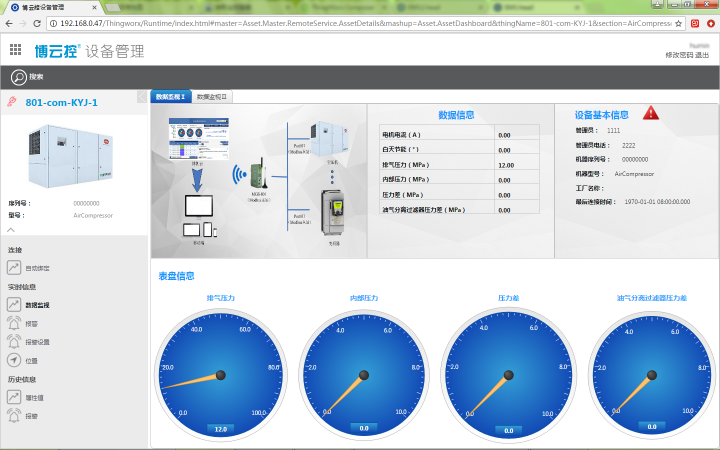Click the search magnifier icon
Image resolution: width=720 pixels, height=450 pixels.
[19, 77]
